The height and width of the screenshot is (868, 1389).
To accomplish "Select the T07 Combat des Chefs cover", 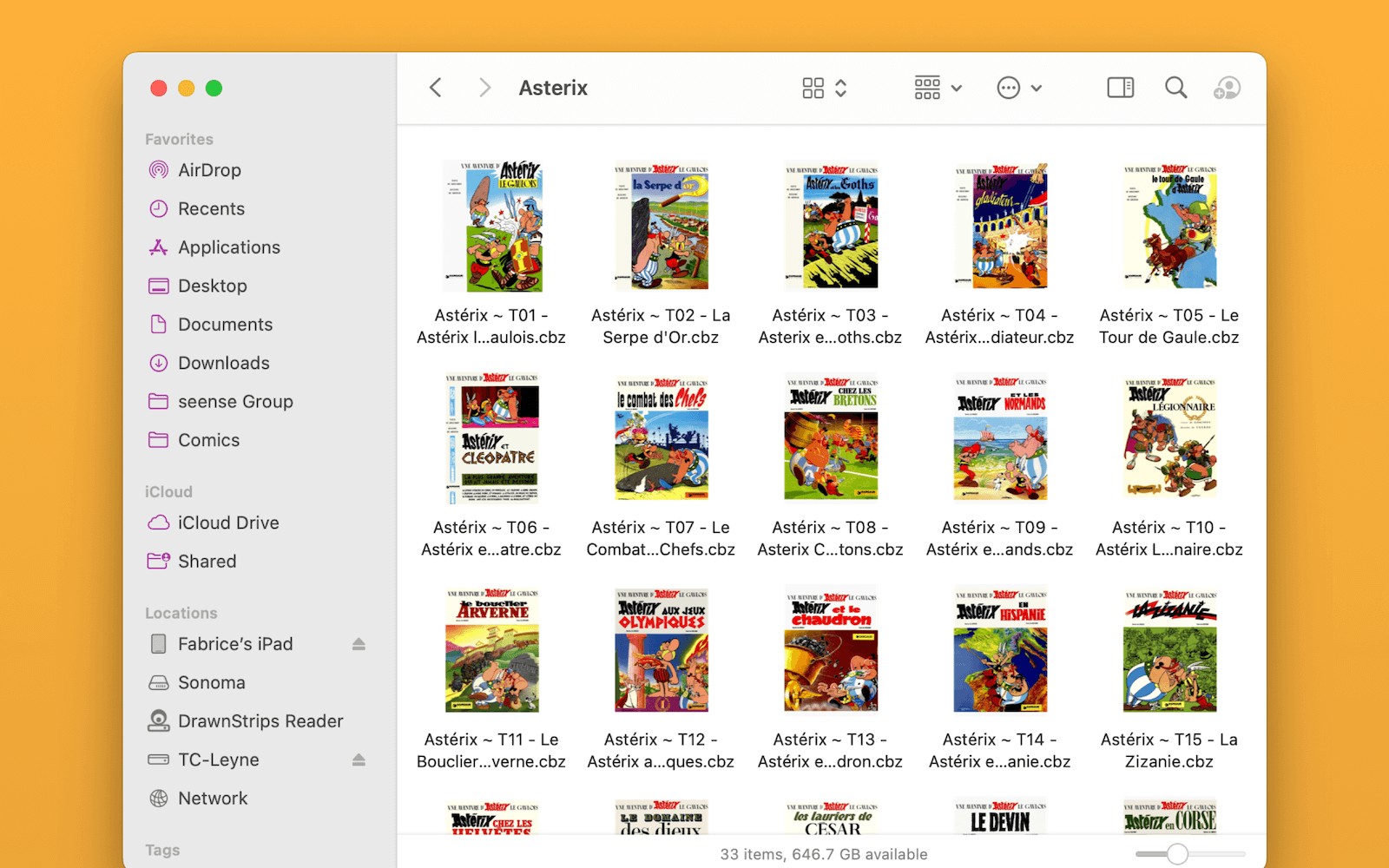I will (662, 438).
